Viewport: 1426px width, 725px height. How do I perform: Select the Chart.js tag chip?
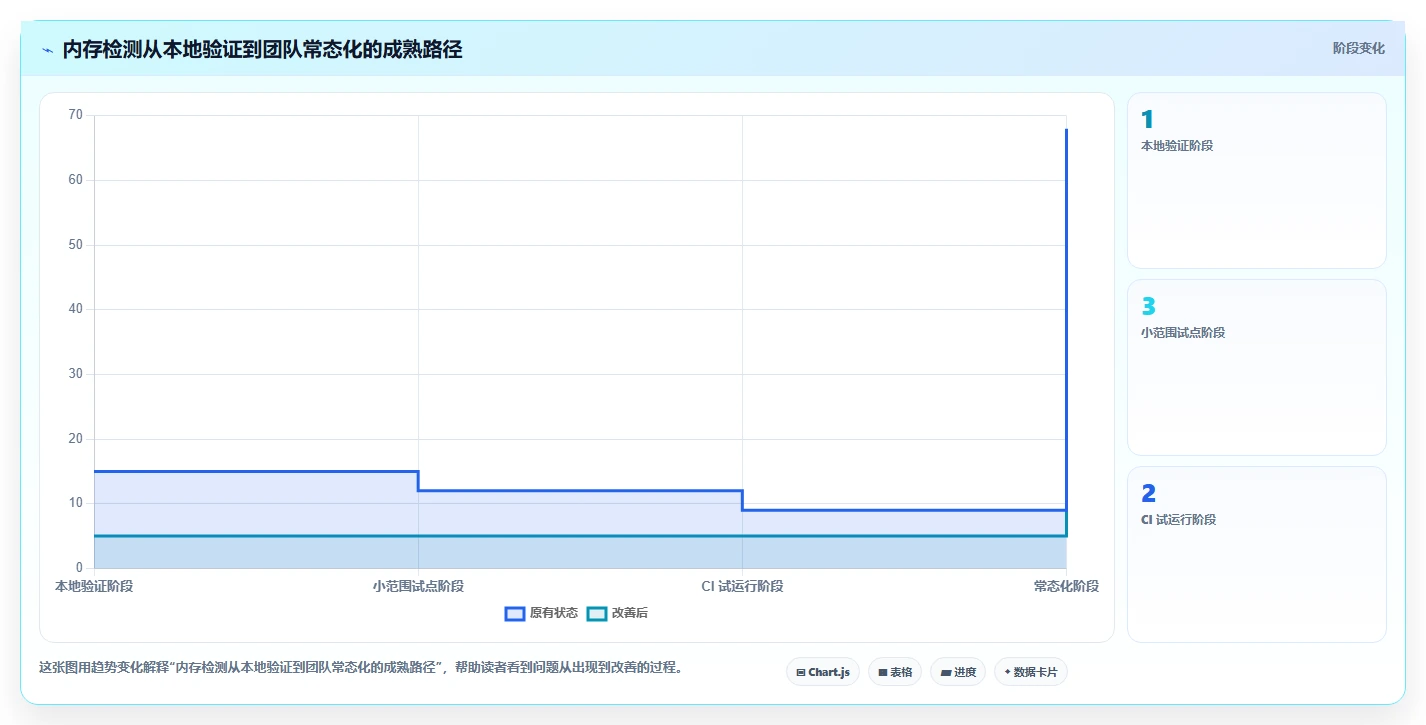click(x=823, y=672)
